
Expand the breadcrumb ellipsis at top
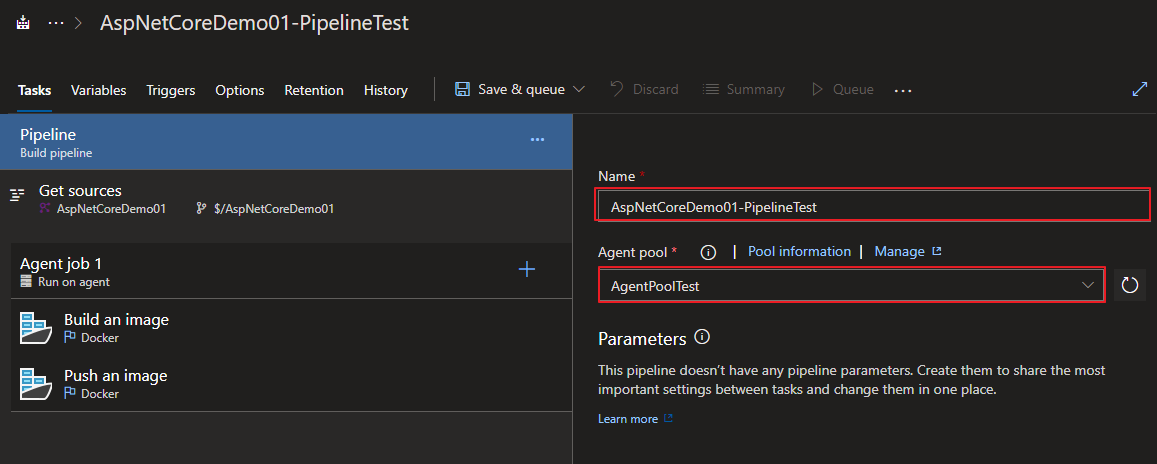(x=56, y=22)
